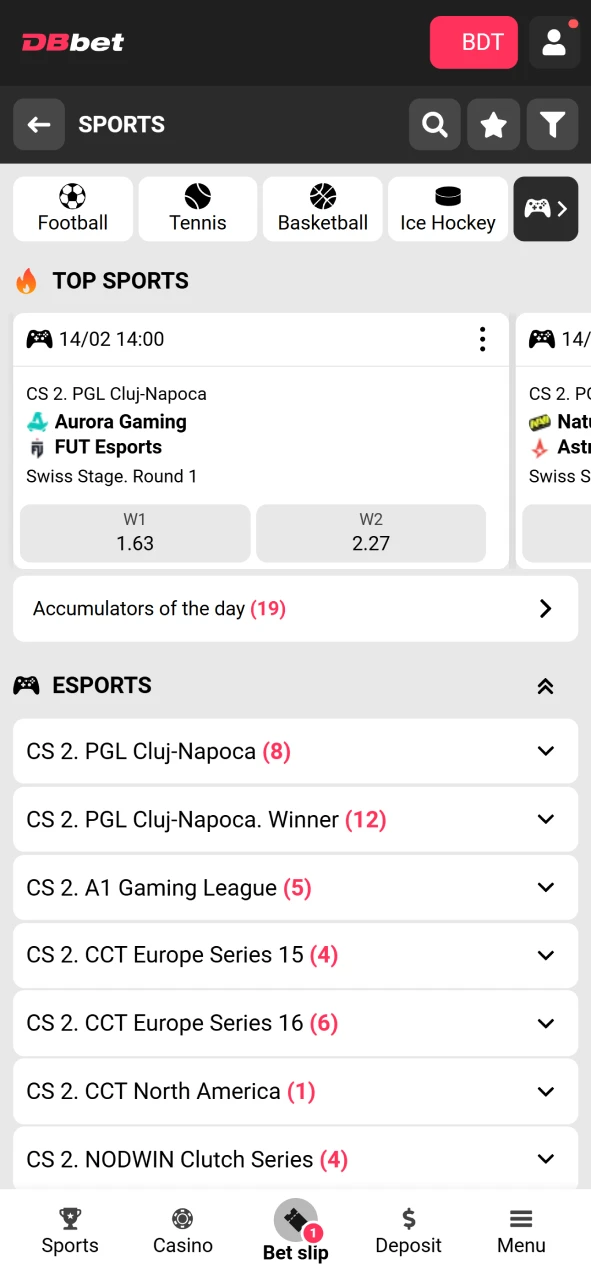Select the Esports gamepad category icon
Screen dimensions: 591x1280
545,209
